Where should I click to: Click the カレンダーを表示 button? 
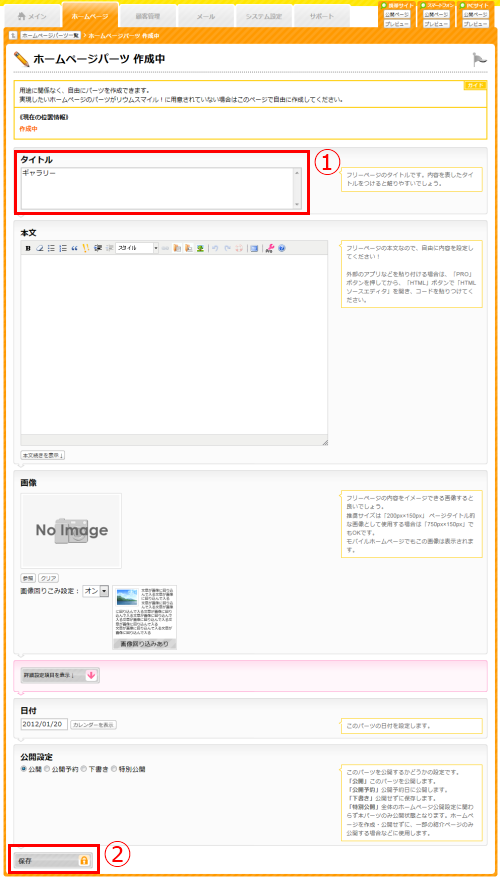94,724
